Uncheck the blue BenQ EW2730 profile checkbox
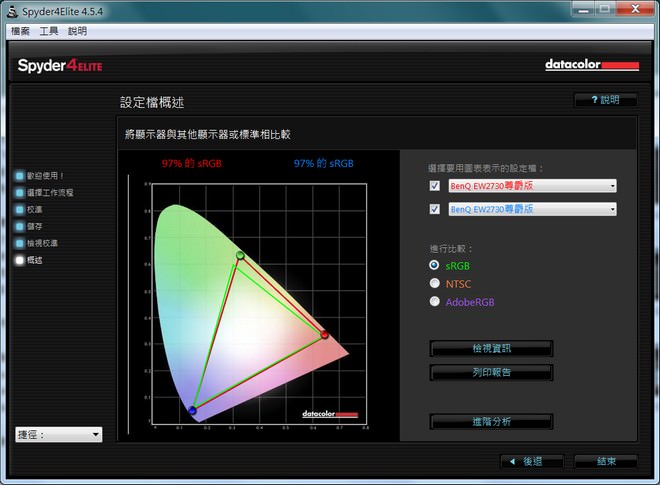This screenshot has height=485, width=660. 434,209
